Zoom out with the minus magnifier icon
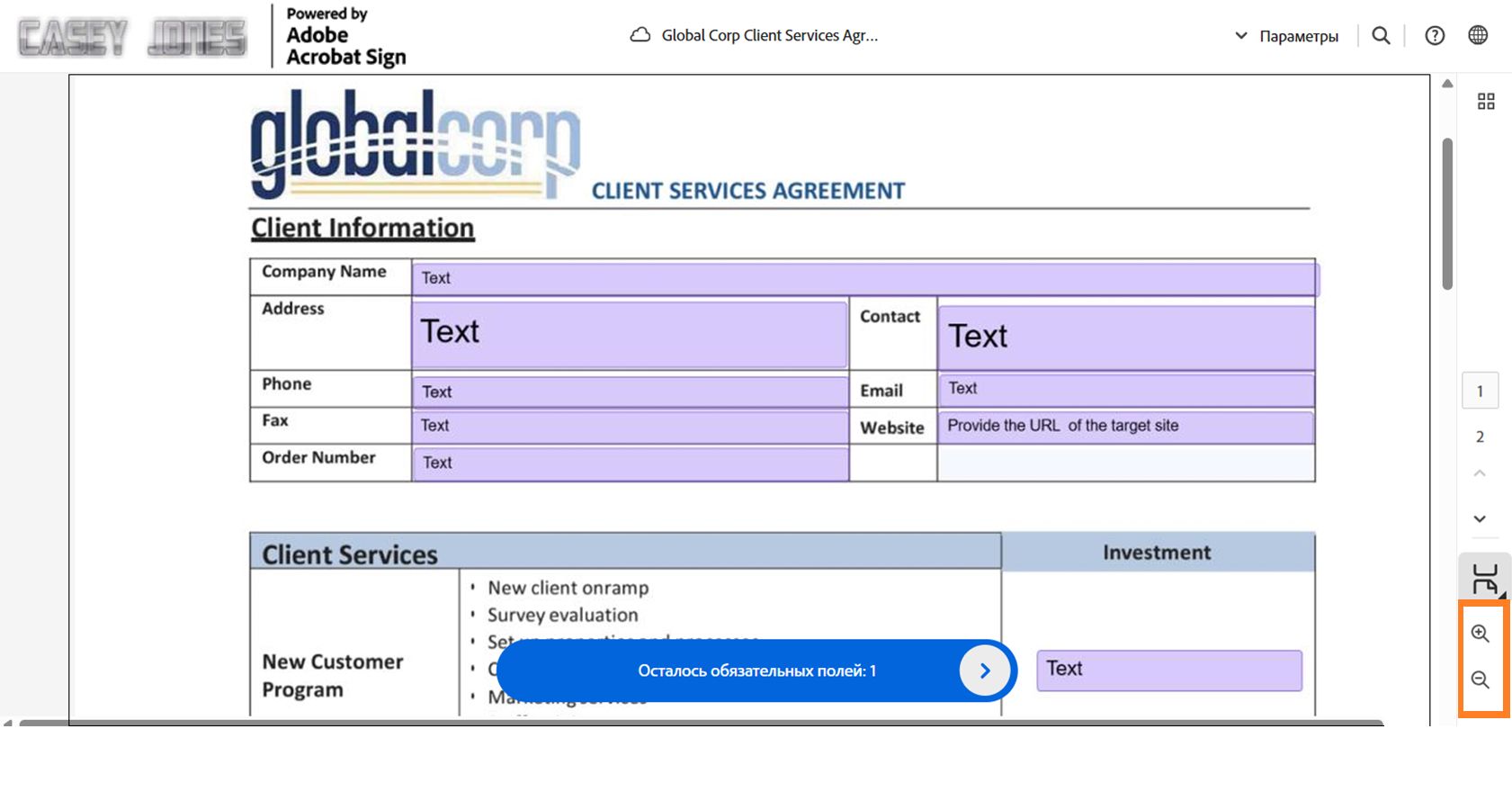 point(1481,679)
